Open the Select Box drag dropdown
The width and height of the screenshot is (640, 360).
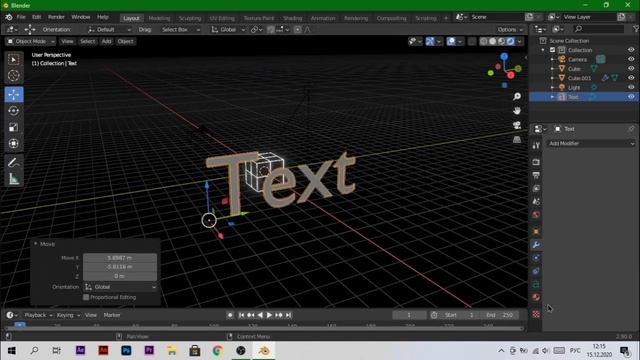coord(180,29)
